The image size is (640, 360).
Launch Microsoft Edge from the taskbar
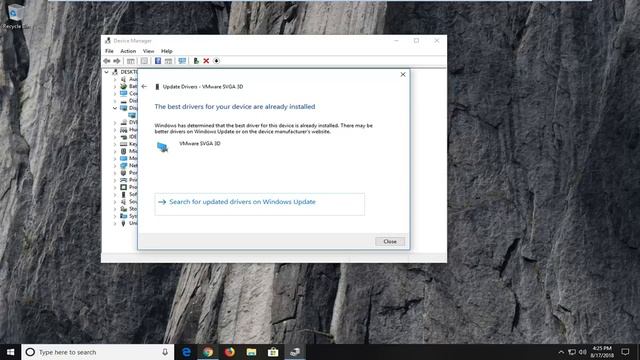pos(186,352)
